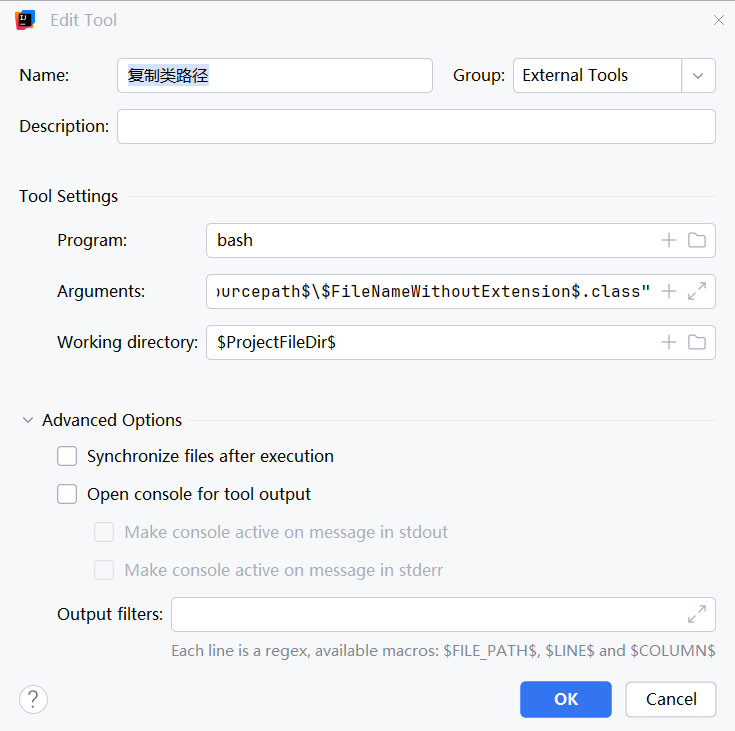Enable Synchronize files after execution
The width and height of the screenshot is (735, 731).
click(x=67, y=456)
